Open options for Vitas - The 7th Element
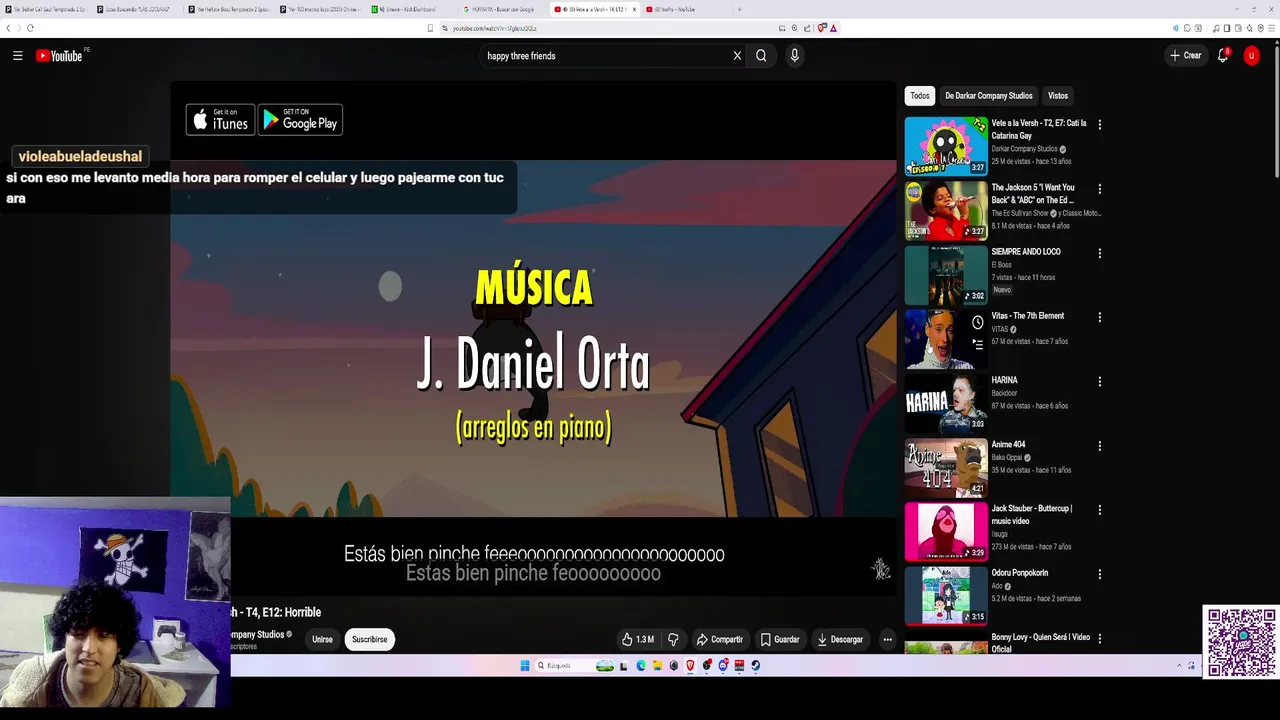The height and width of the screenshot is (720, 1280). coord(1100,317)
